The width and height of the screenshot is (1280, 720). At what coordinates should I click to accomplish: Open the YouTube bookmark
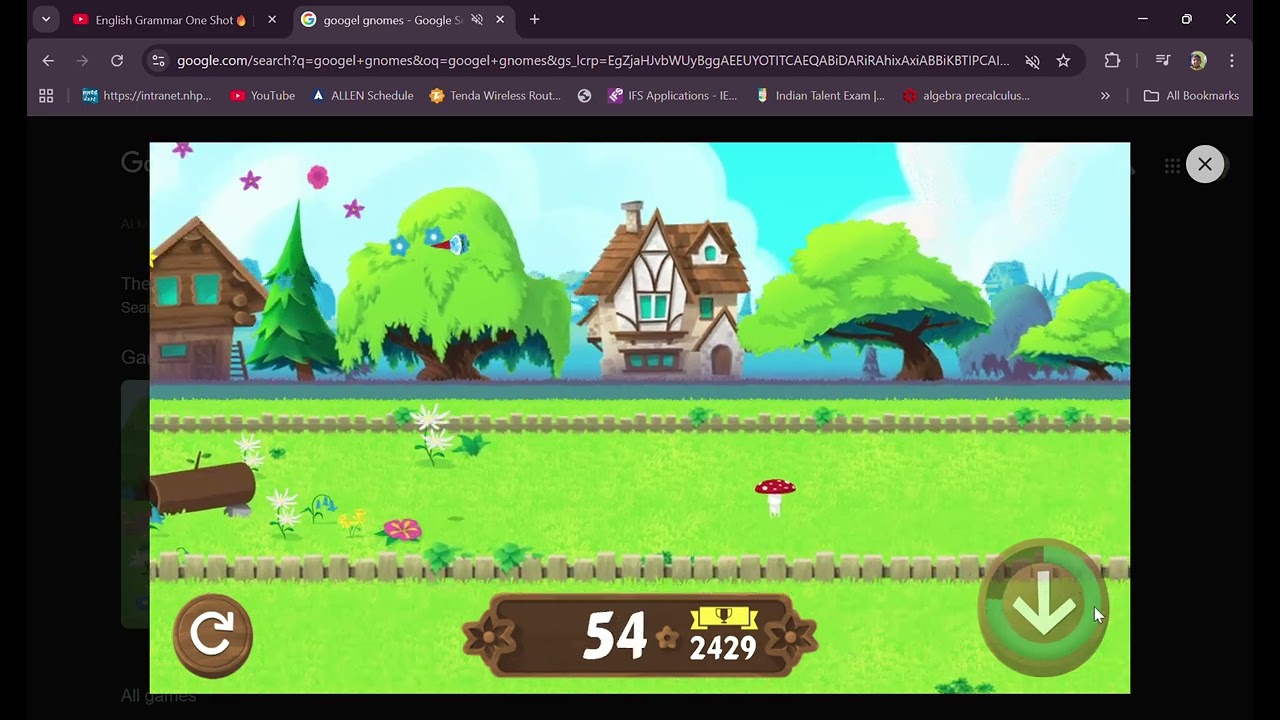tap(263, 96)
